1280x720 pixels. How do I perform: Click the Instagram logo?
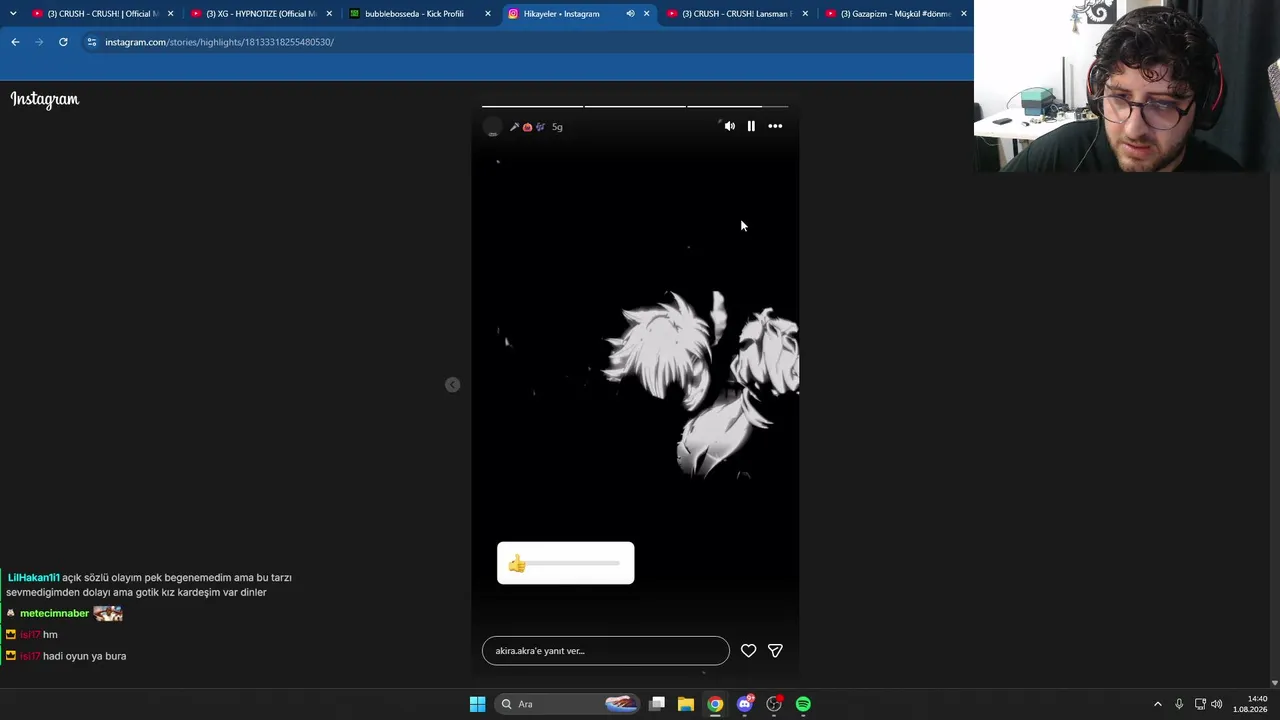coord(45,99)
